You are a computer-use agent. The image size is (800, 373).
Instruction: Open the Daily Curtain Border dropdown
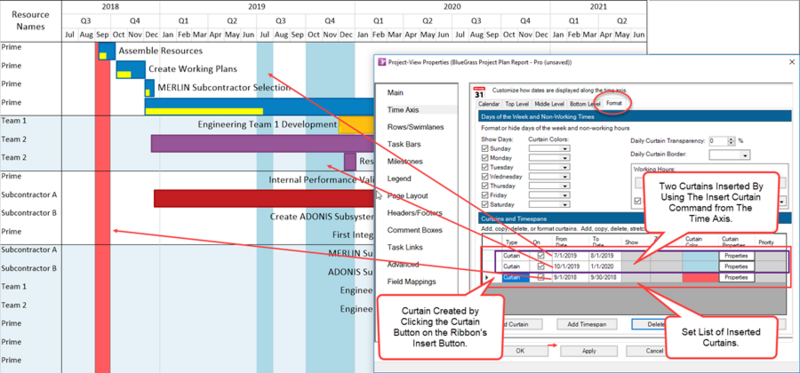click(x=730, y=154)
